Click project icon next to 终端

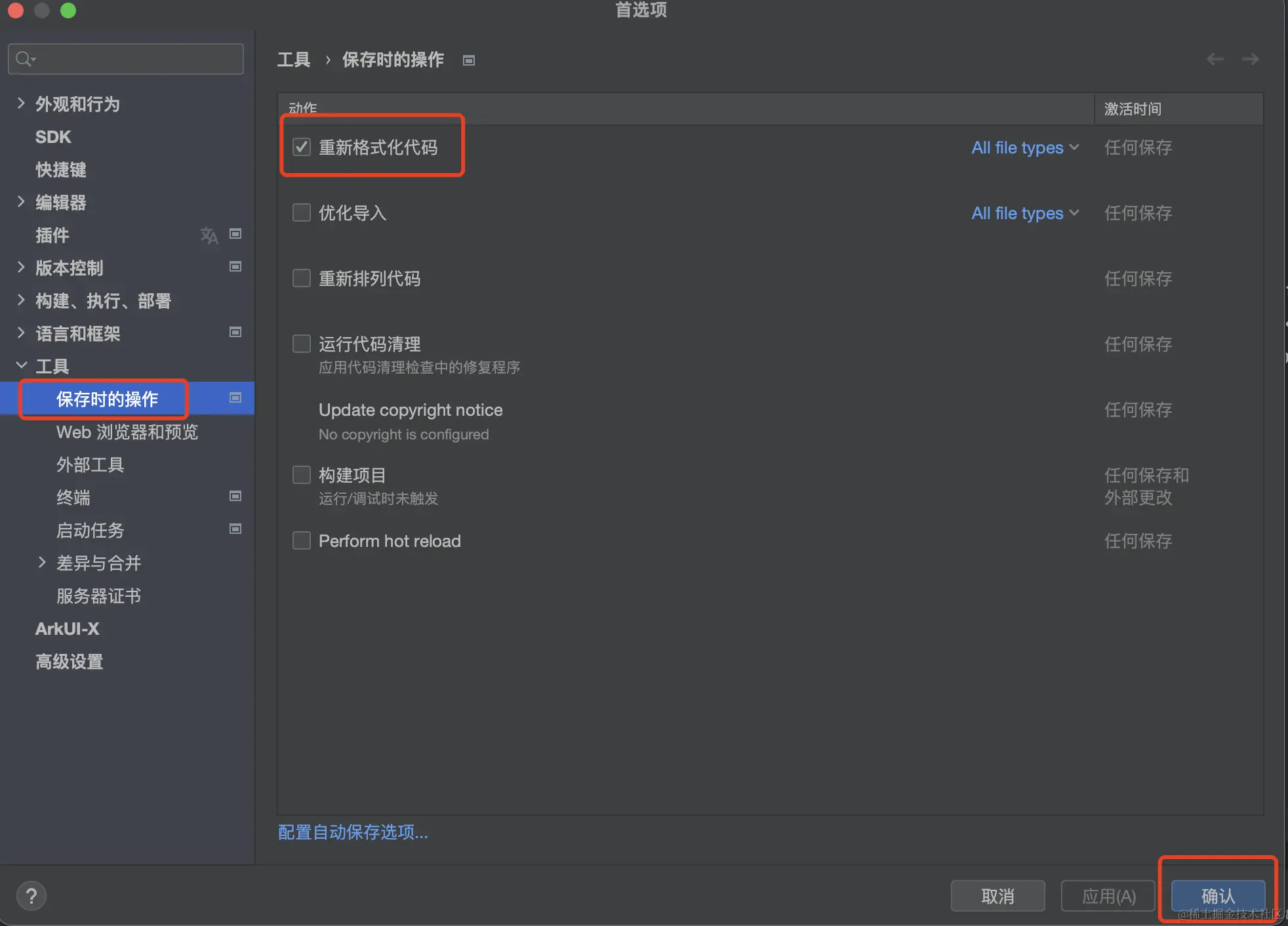point(235,496)
